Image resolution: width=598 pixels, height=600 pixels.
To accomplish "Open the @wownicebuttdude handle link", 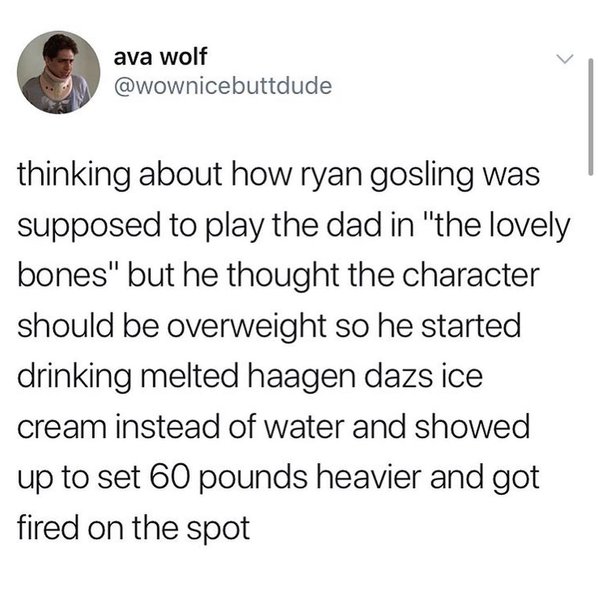I will click(x=223, y=86).
